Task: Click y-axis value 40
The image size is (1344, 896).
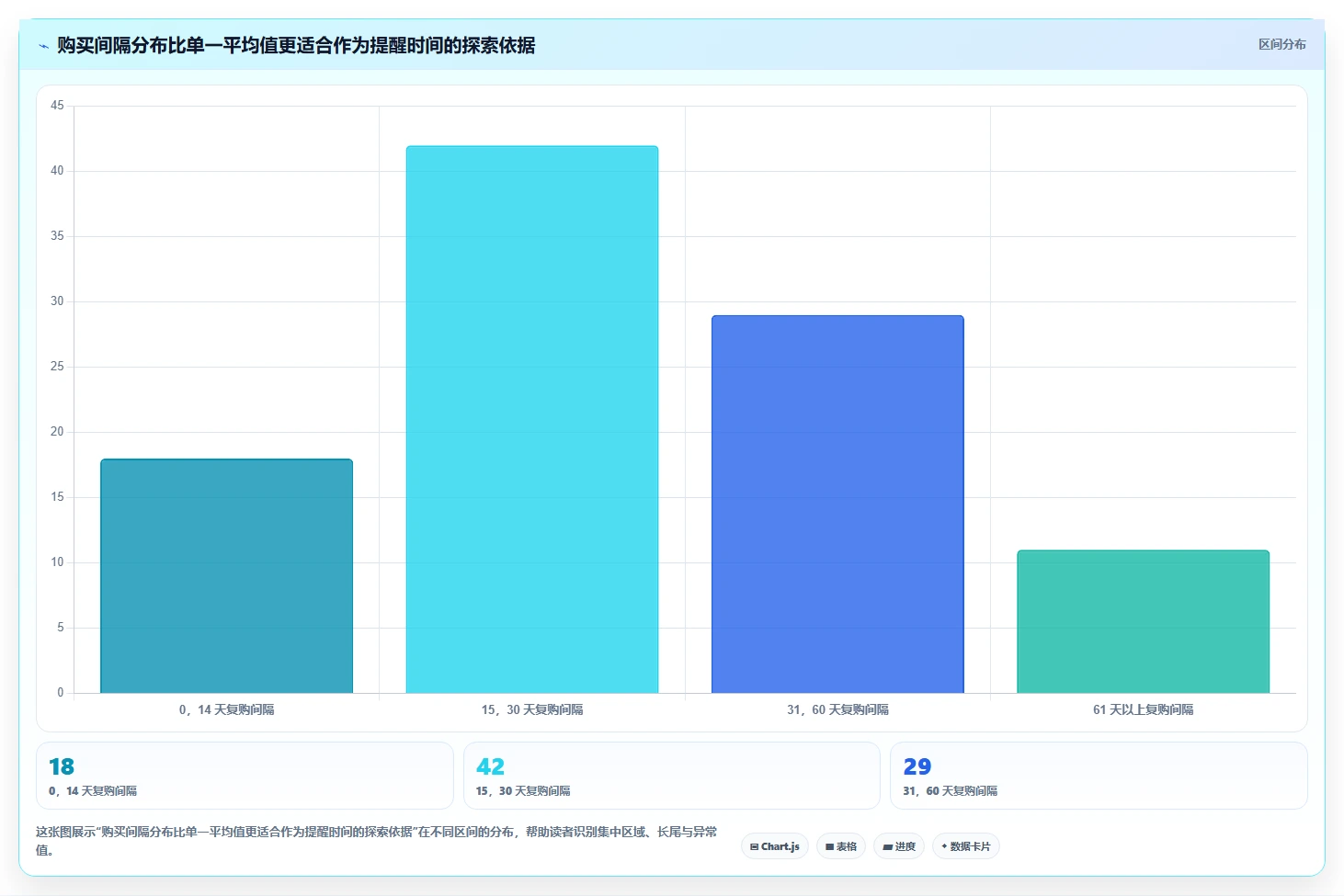Action: point(57,171)
